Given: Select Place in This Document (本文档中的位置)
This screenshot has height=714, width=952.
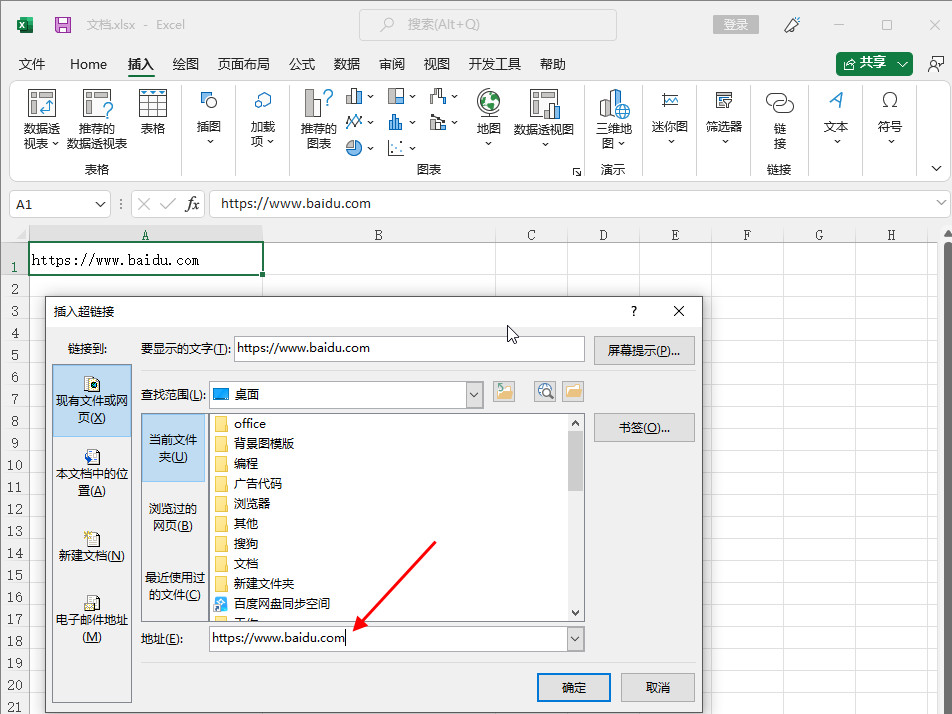Looking at the screenshot, I should point(92,474).
